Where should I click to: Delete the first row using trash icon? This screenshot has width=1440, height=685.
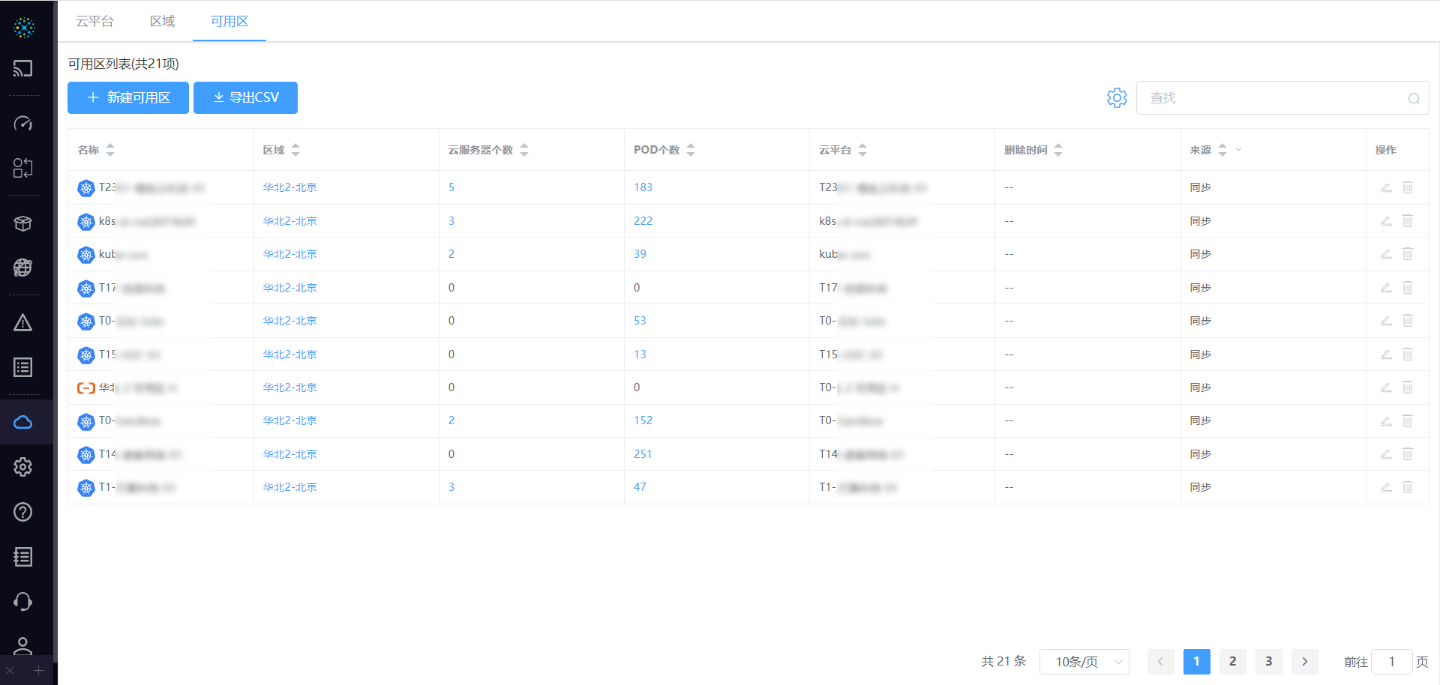point(1408,187)
